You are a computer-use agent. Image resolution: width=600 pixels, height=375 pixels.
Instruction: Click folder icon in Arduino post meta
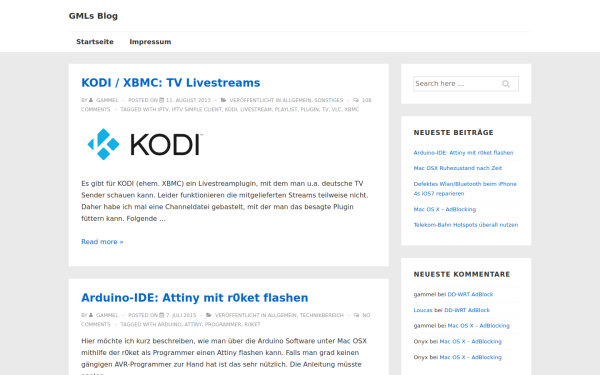click(x=209, y=315)
